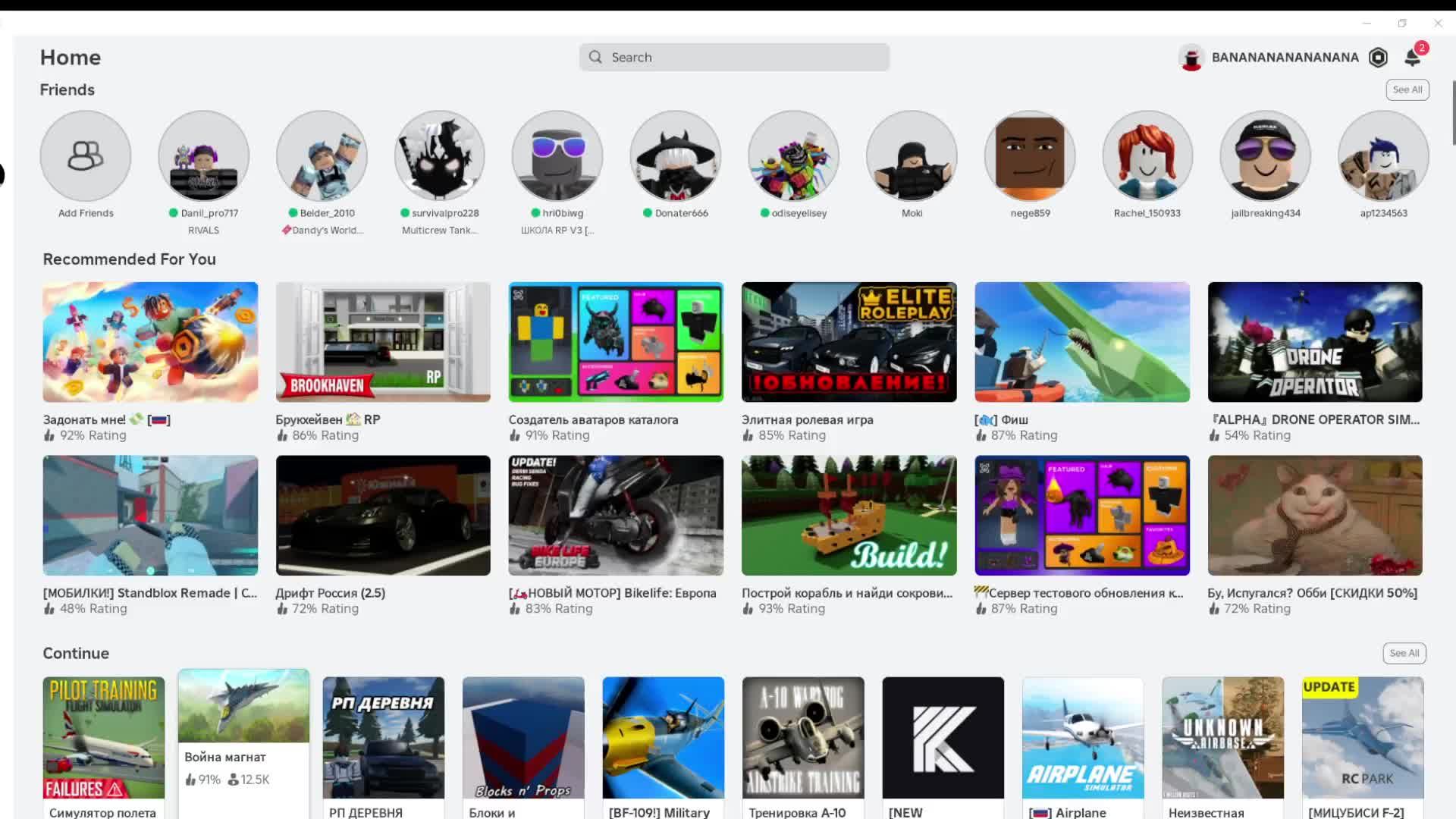Open the notifications bell
The width and height of the screenshot is (1456, 819).
(x=1412, y=58)
